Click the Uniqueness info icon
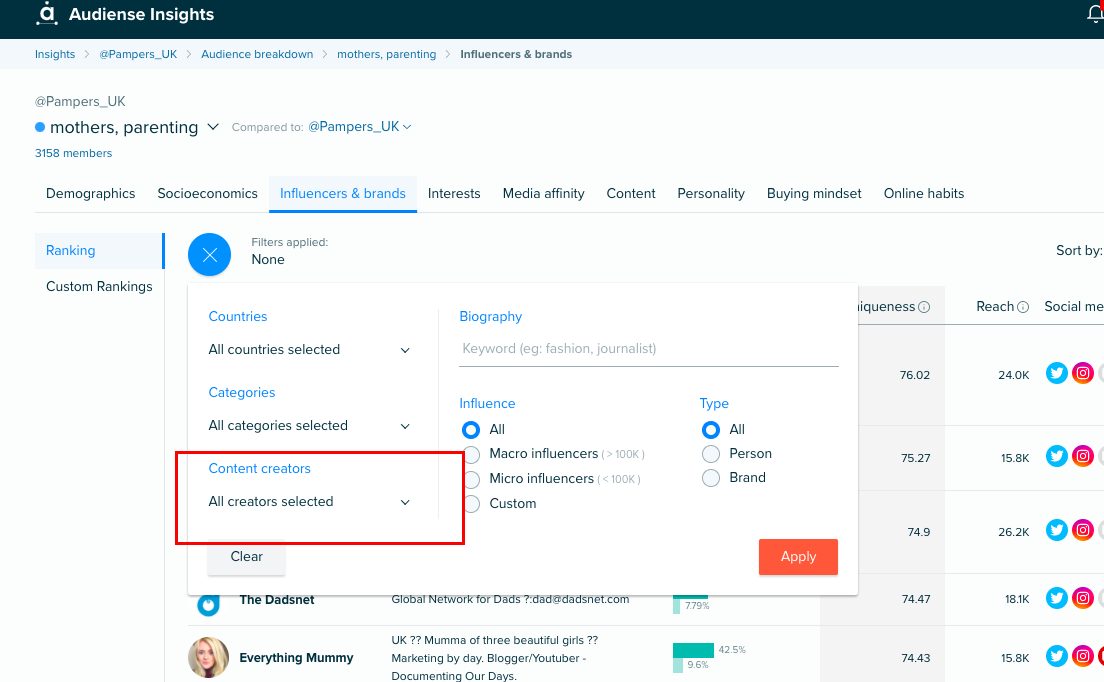This screenshot has height=682, width=1104. [x=924, y=307]
